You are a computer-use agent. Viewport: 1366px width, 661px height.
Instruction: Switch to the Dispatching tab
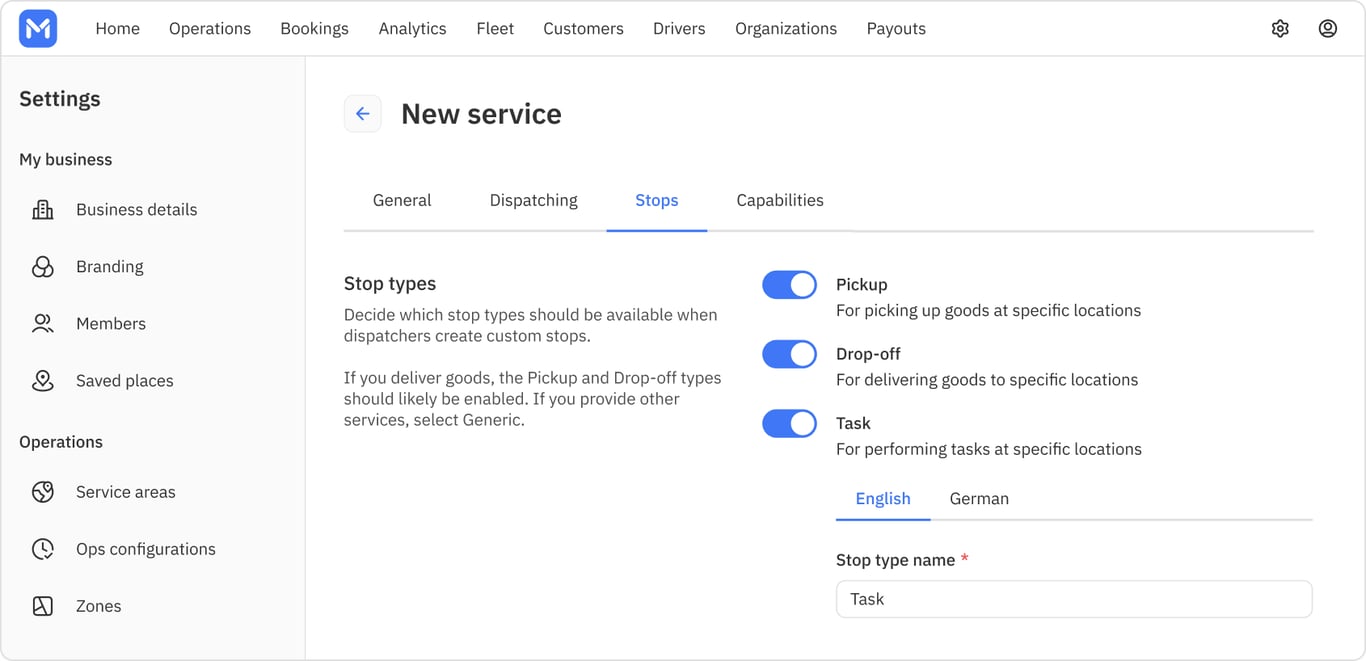pyautogui.click(x=534, y=200)
